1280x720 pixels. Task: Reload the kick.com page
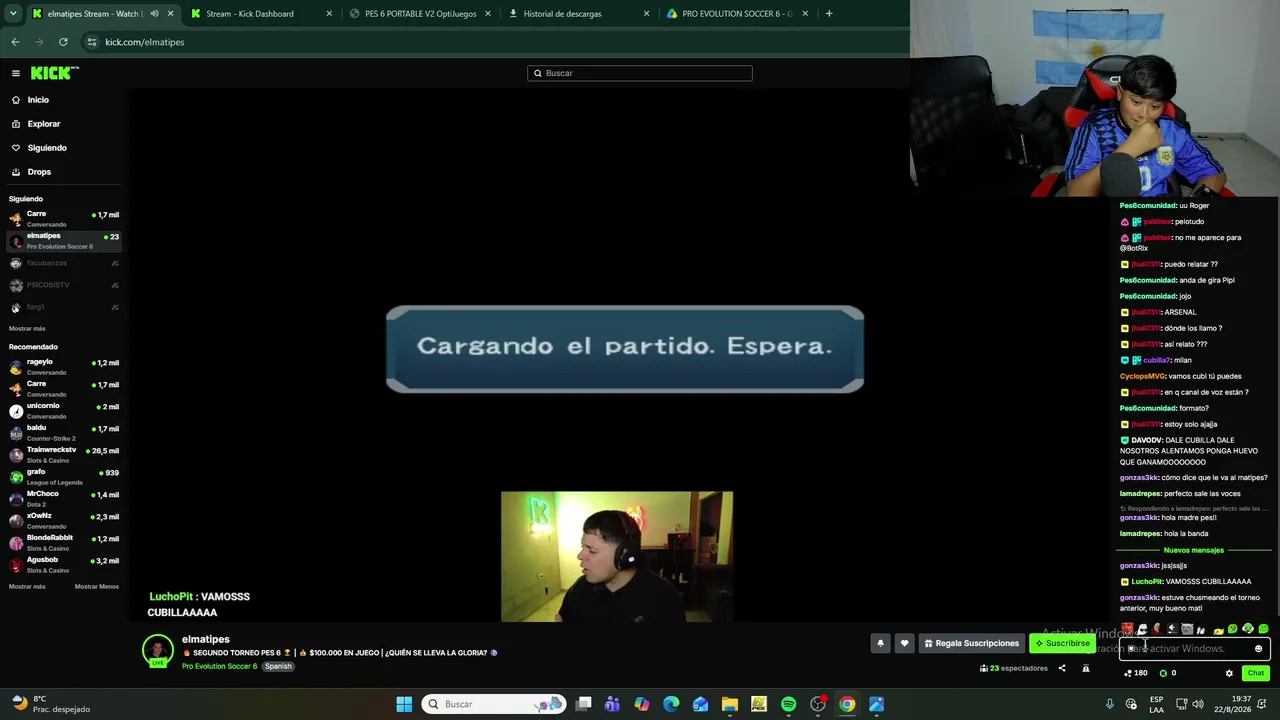[x=63, y=42]
